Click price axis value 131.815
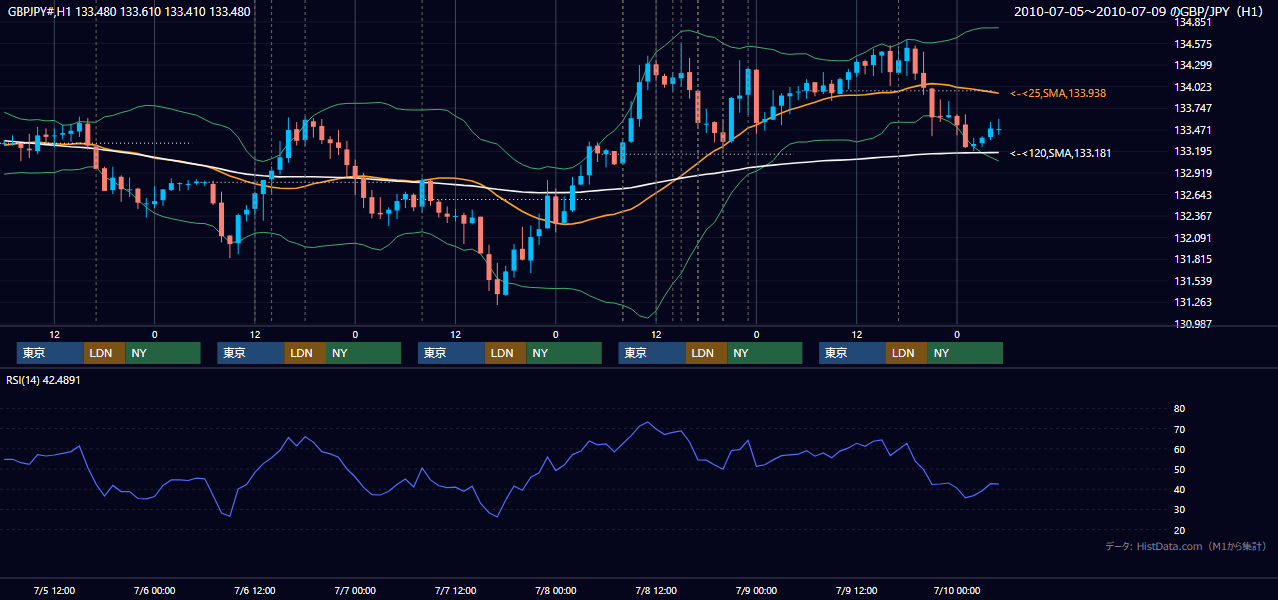The height and width of the screenshot is (600, 1278). pos(1193,259)
